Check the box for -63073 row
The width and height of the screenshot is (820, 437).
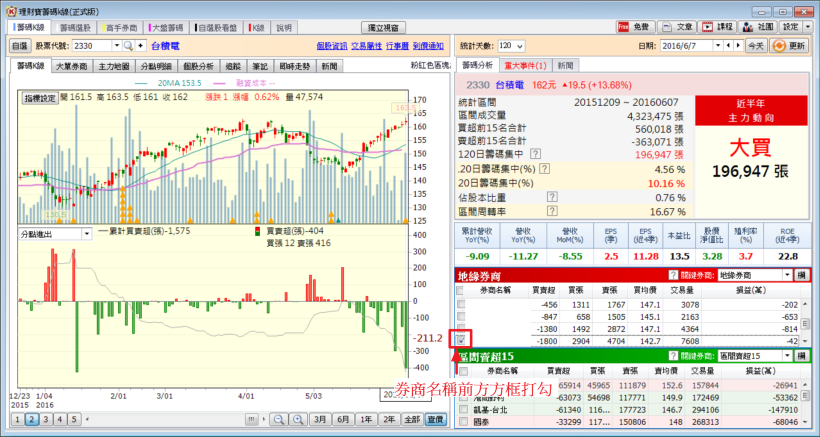pyautogui.click(x=463, y=397)
